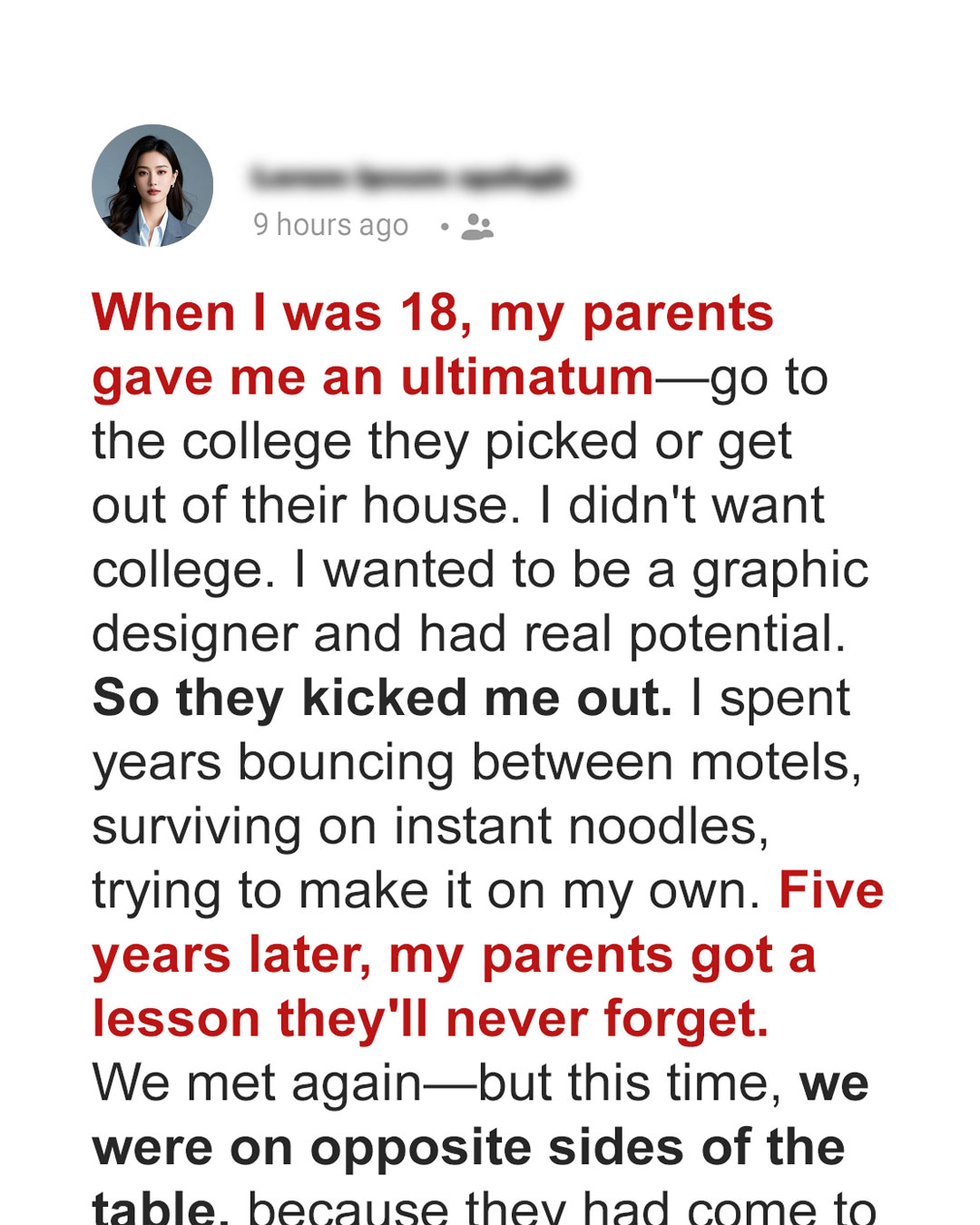This screenshot has width=980, height=1225.
Task: Click the dot separator before audience icon
Action: pyautogui.click(x=445, y=226)
